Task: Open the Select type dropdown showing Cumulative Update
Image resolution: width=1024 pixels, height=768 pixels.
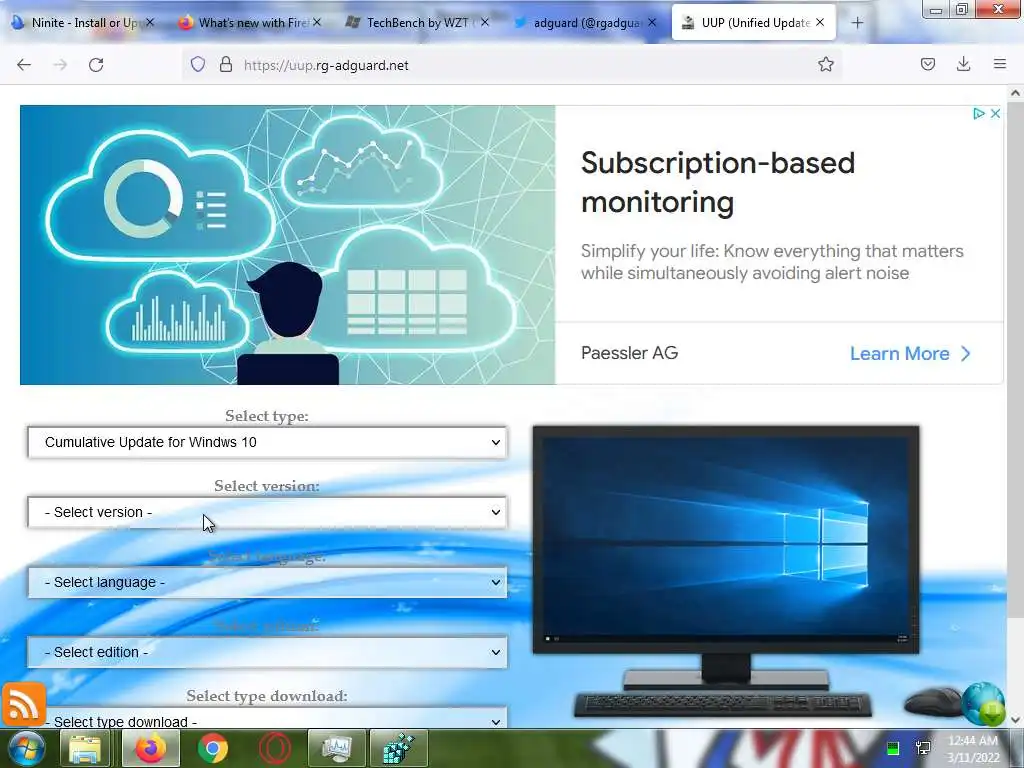Action: [267, 442]
